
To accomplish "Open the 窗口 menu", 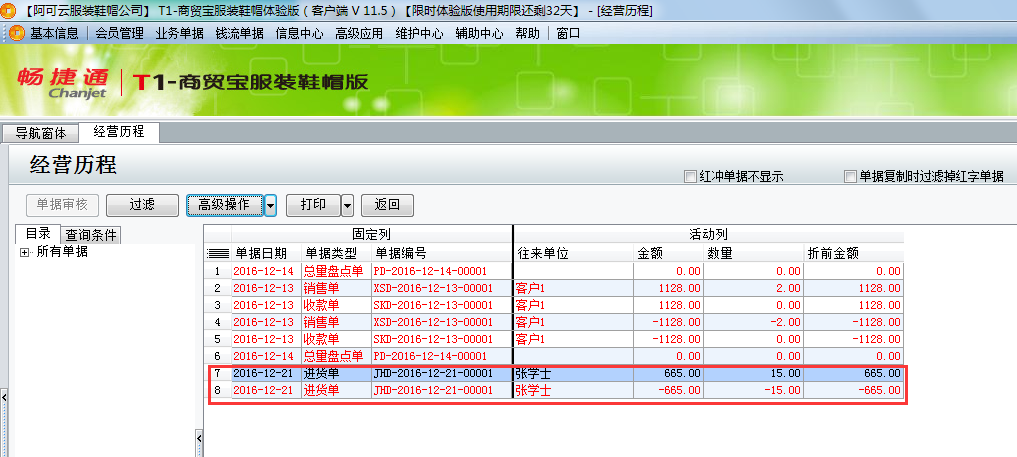I will (x=568, y=33).
